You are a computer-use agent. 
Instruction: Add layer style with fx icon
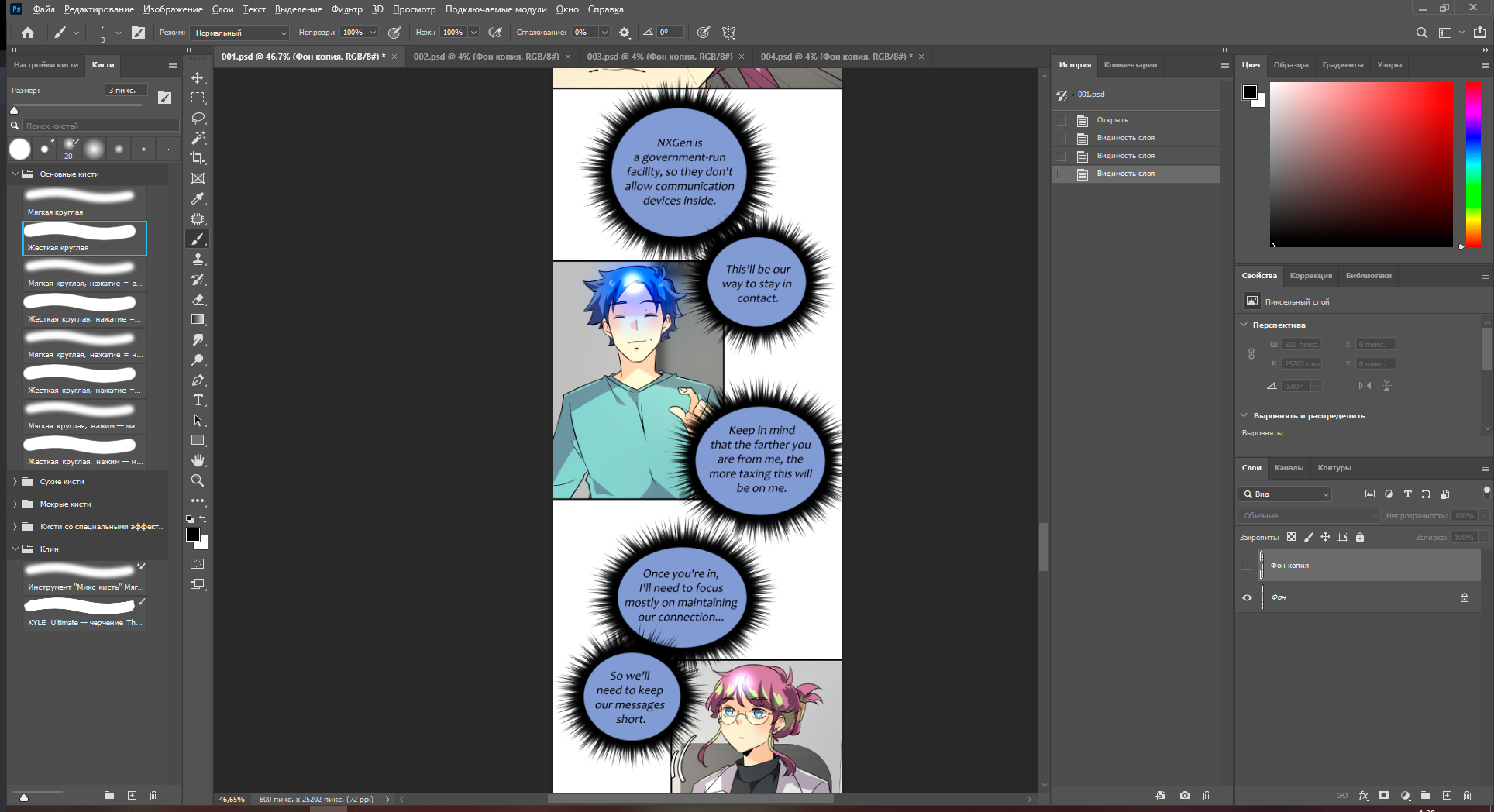coord(1363,796)
